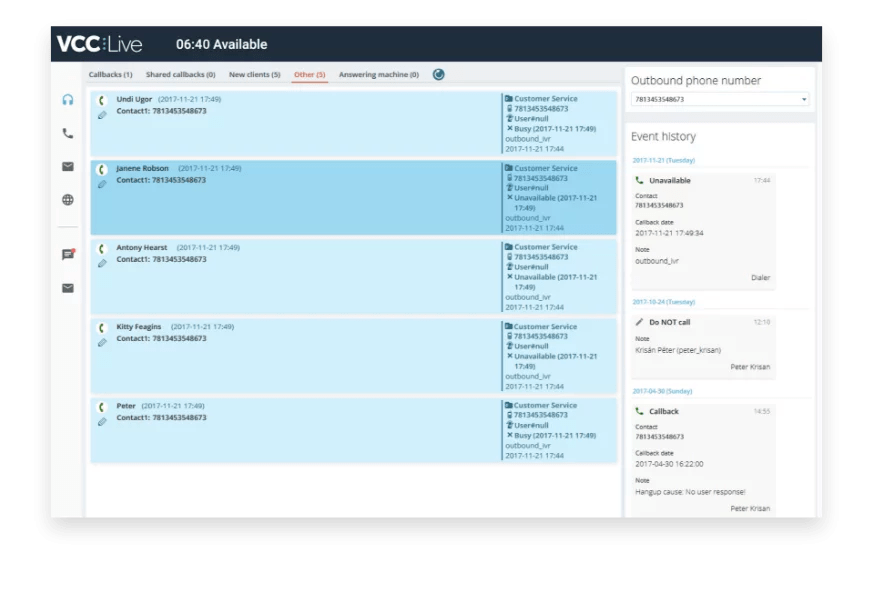Click the Dialer label in Event history
The height and width of the screenshot is (601, 873).
pos(759,277)
